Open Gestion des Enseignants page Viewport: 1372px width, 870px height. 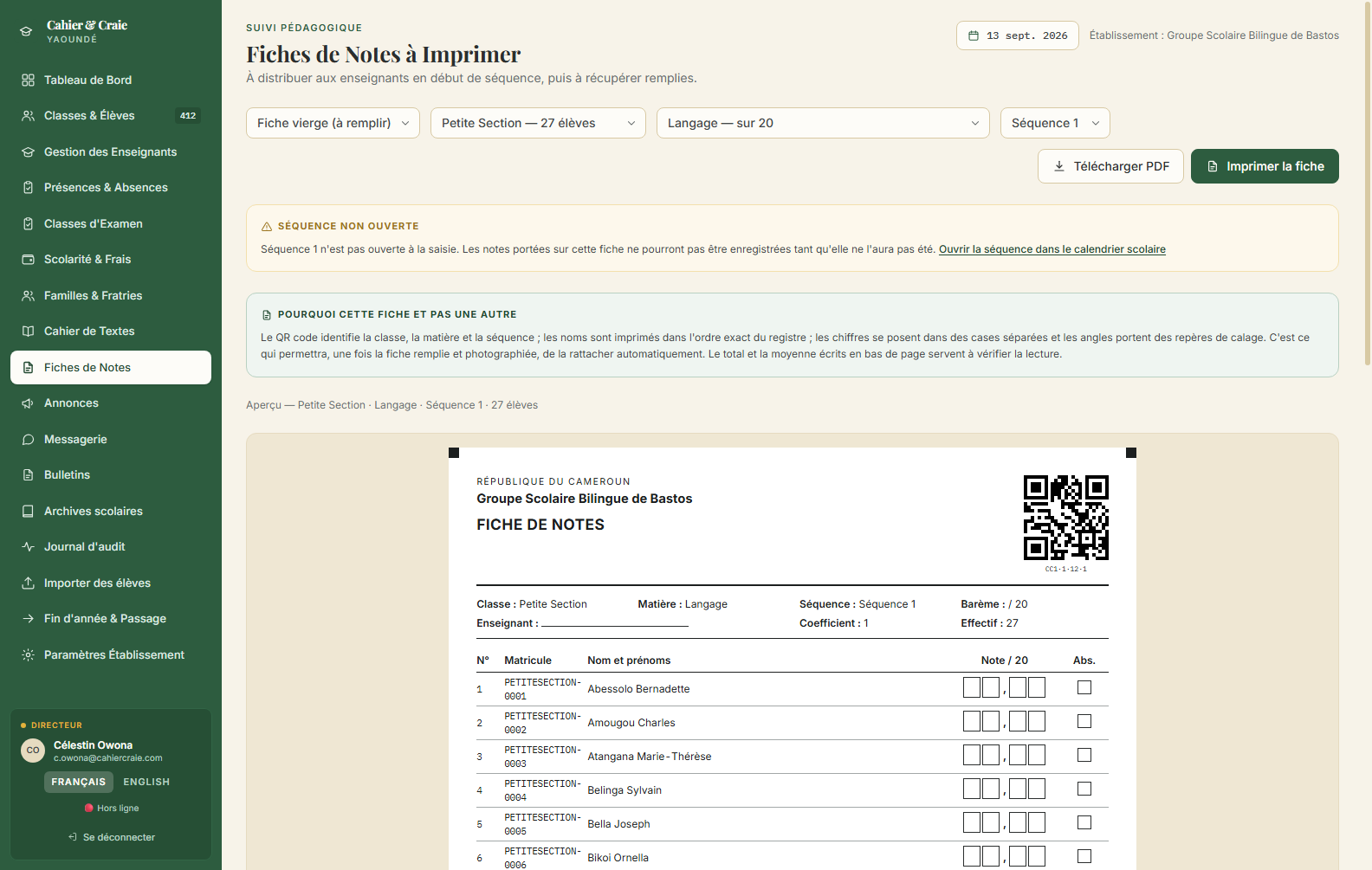[111, 151]
